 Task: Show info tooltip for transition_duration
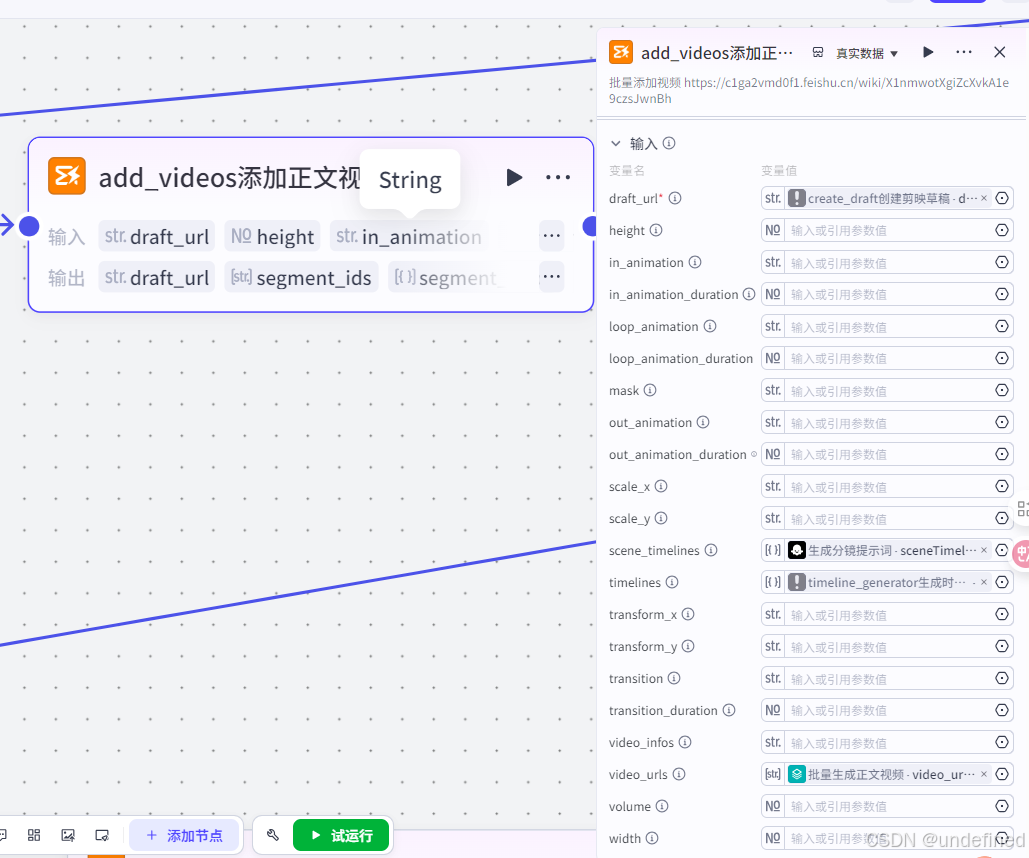coord(729,710)
